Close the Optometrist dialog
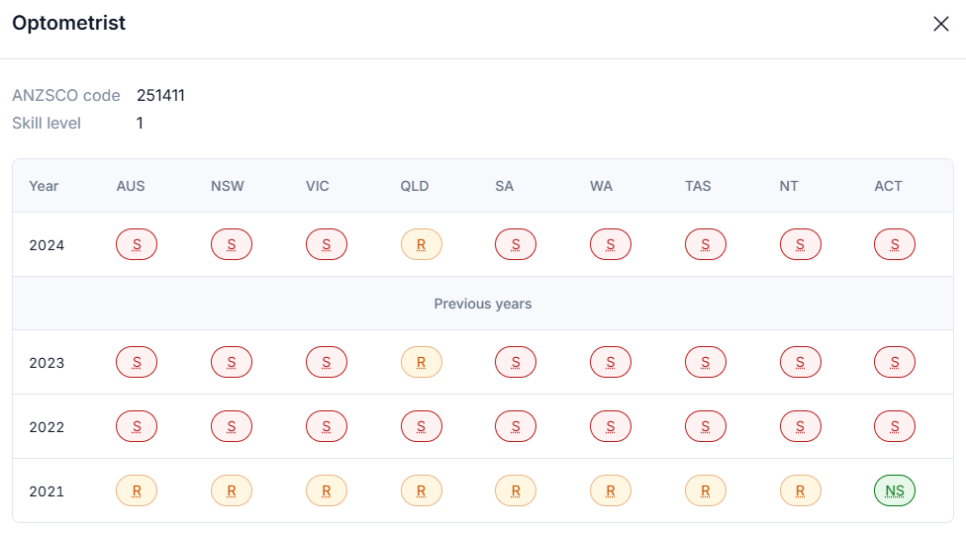This screenshot has width=966, height=533. (x=940, y=24)
